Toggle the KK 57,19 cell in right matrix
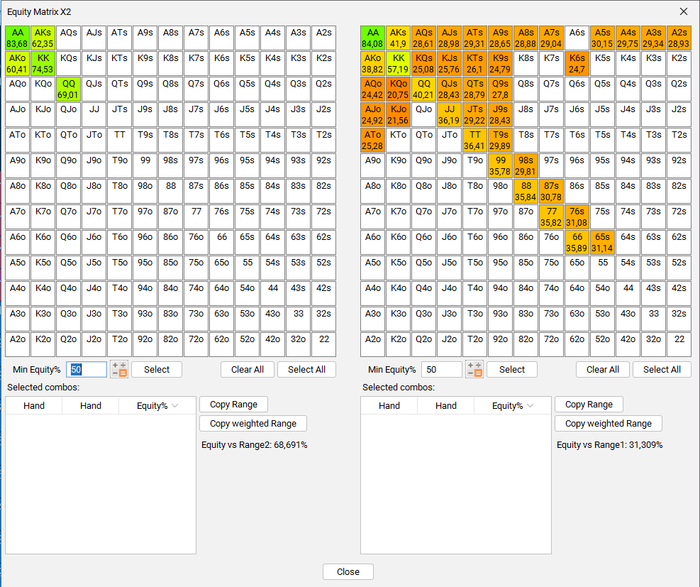This screenshot has width=700, height=587. [398, 63]
